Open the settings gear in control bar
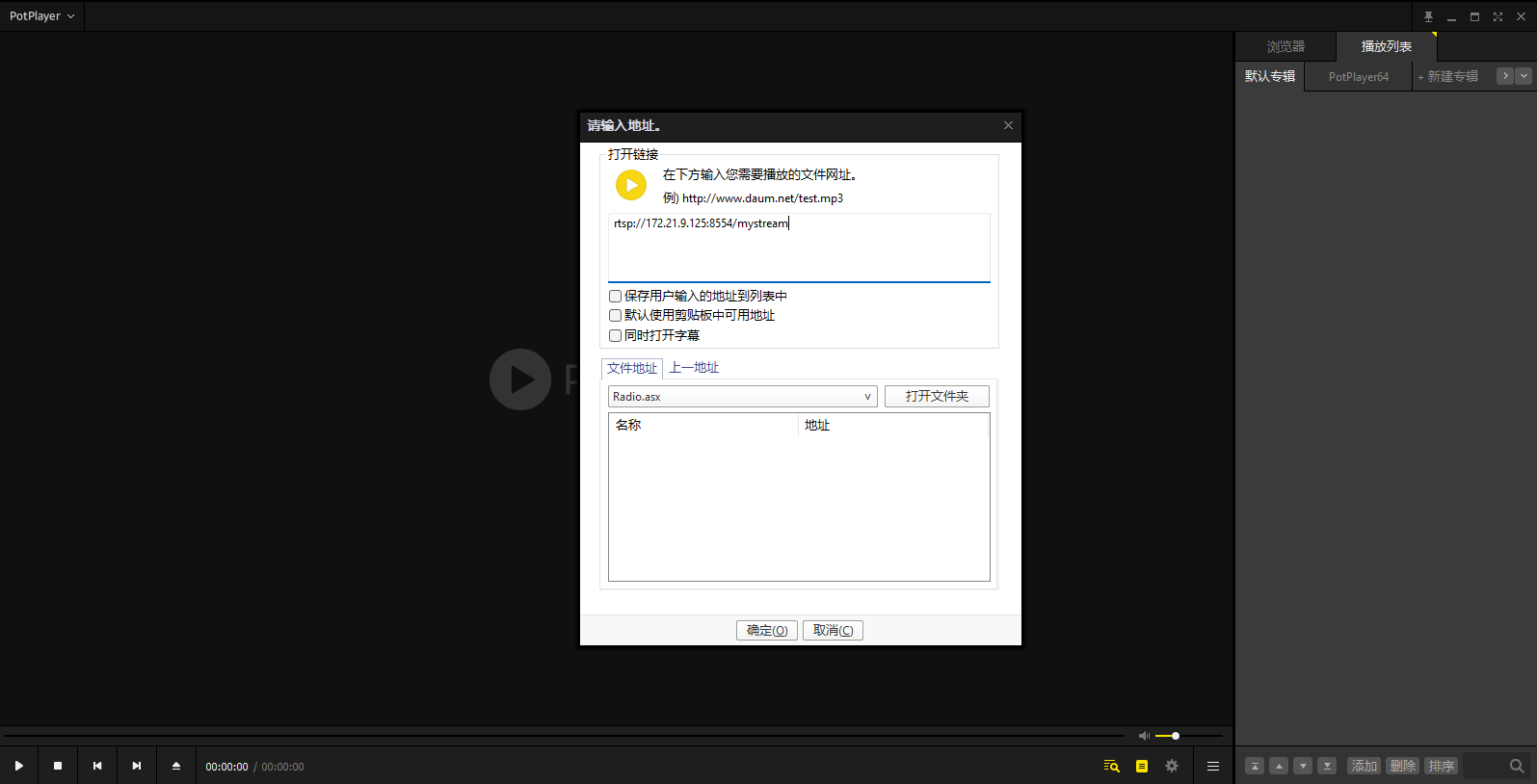This screenshot has height=784, width=1537. tap(1172, 767)
